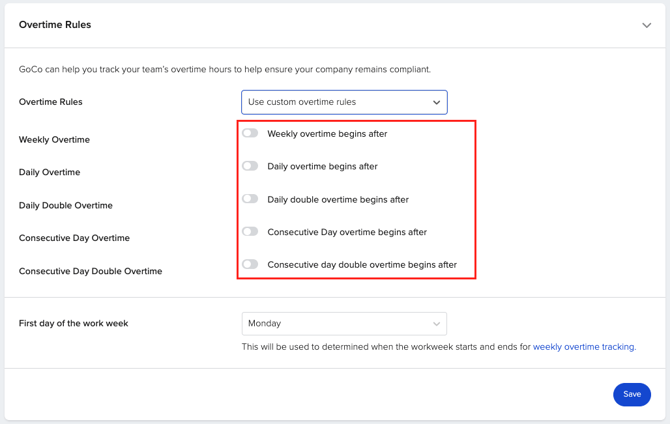This screenshot has height=424, width=670.
Task: Select the Consecutive Day Double Overtime label
Action: pos(90,271)
